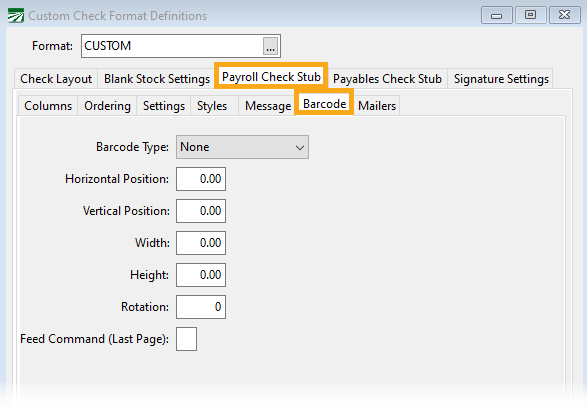
Task: Select the Rotation input field
Action: [x=201, y=307]
